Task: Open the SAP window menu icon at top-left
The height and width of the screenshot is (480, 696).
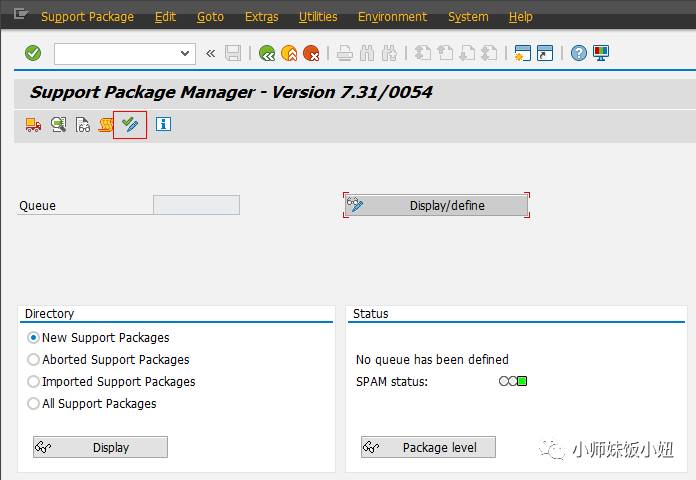Action: point(20,15)
